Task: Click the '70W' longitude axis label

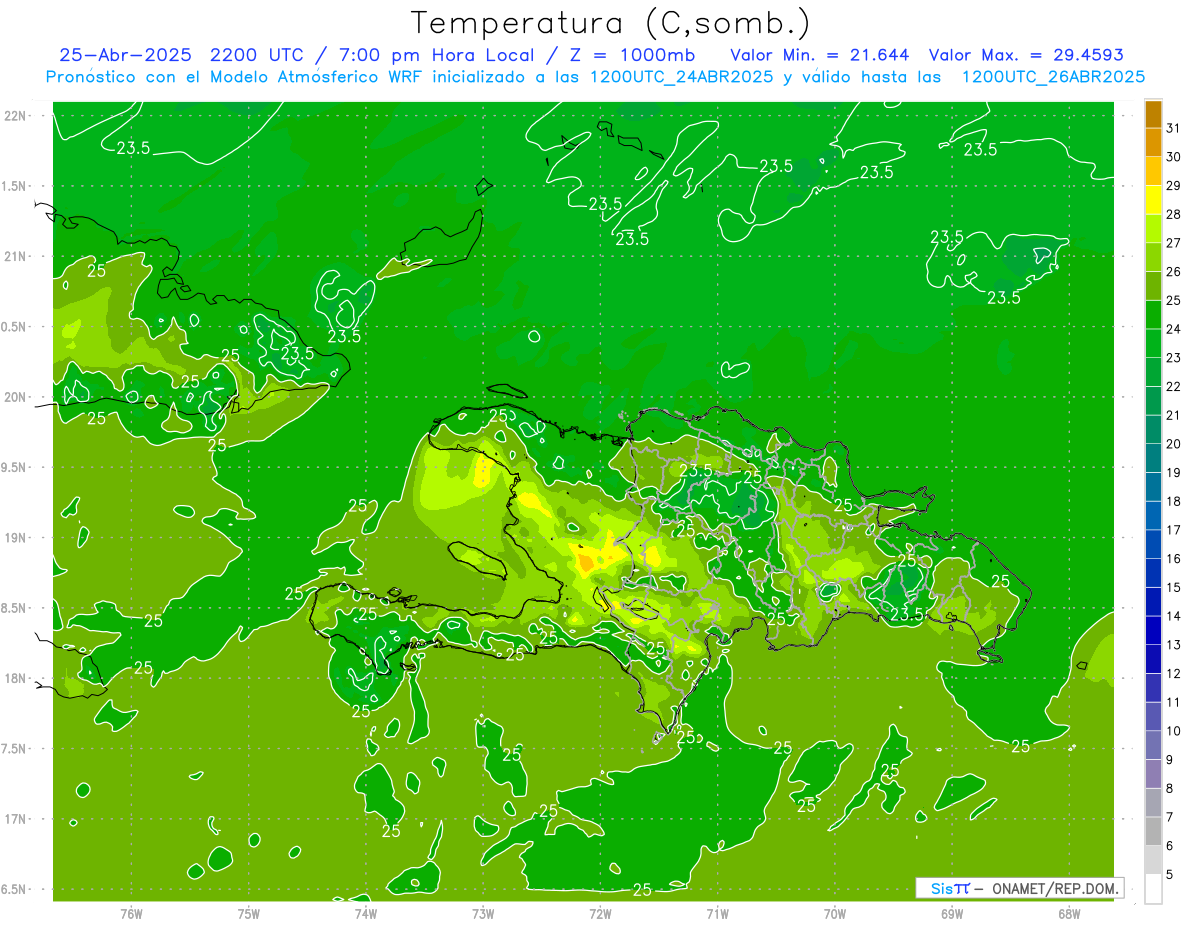Action: point(834,914)
